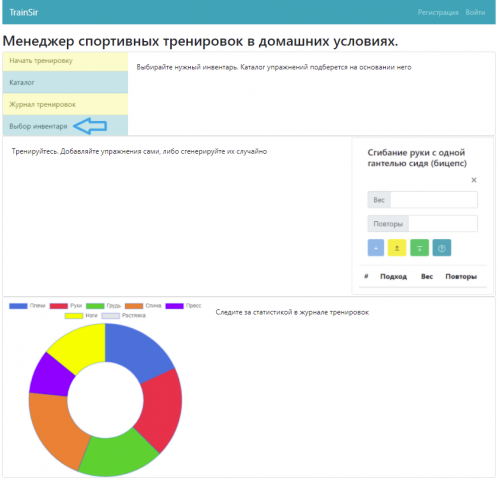Click the green donut chart segment
This screenshot has height=480, width=498.
[x=118, y=456]
